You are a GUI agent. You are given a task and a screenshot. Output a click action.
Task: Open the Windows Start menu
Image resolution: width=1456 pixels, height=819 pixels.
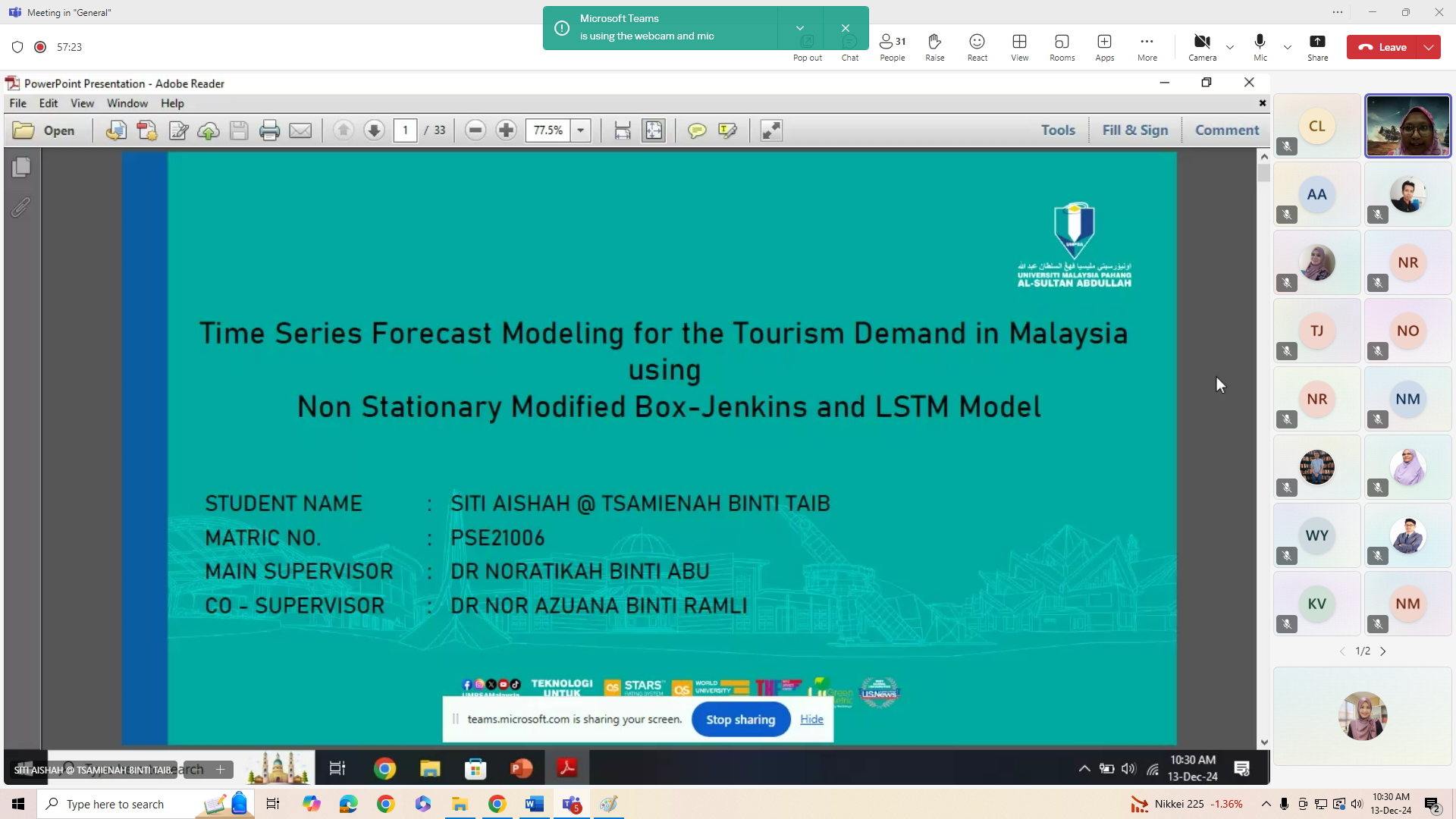18,804
